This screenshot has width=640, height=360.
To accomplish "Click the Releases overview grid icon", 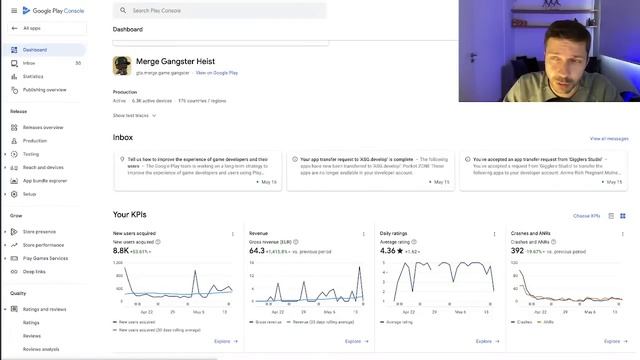I will click(14, 127).
